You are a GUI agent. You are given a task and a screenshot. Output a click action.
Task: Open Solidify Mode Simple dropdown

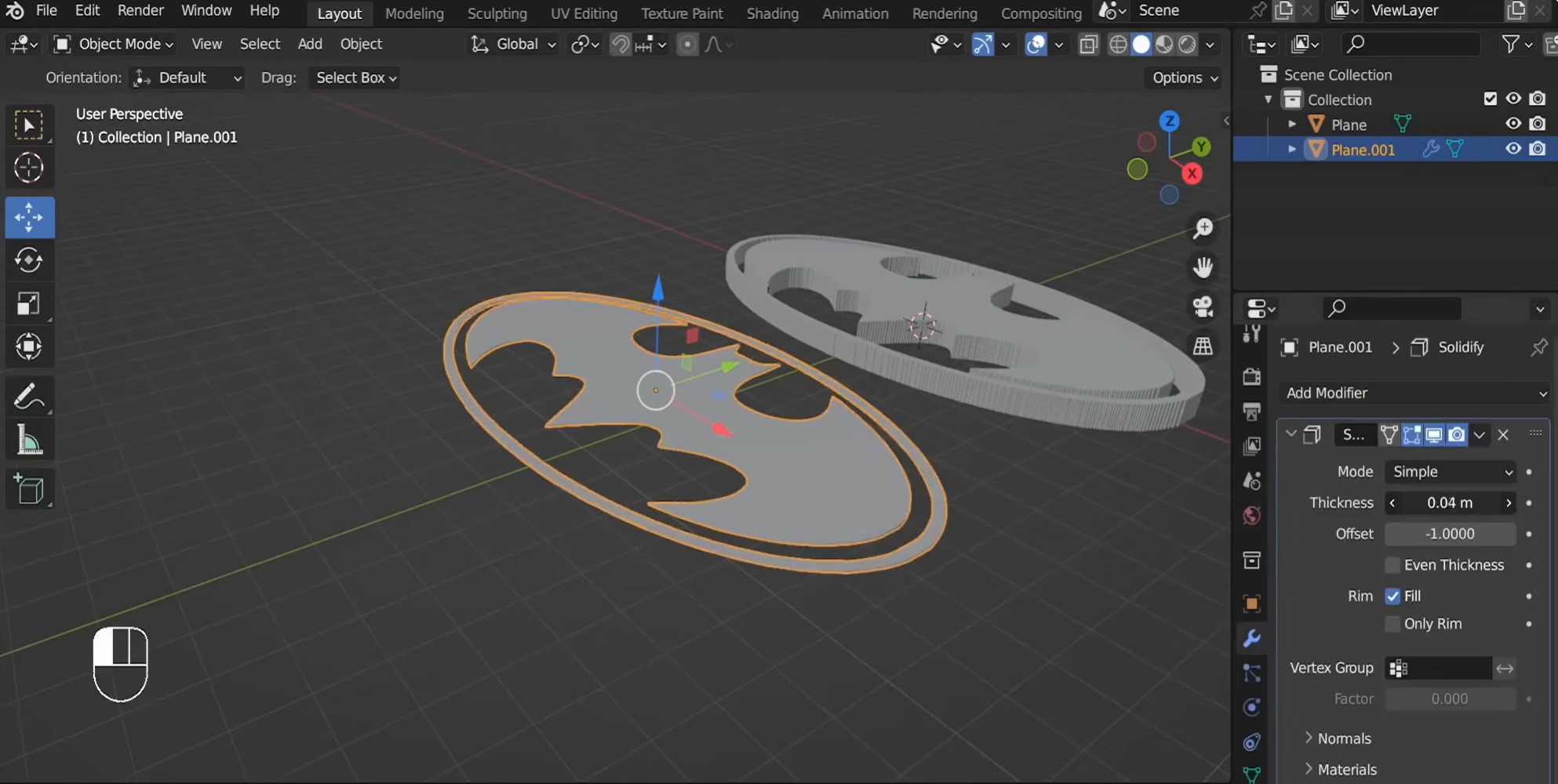1451,472
